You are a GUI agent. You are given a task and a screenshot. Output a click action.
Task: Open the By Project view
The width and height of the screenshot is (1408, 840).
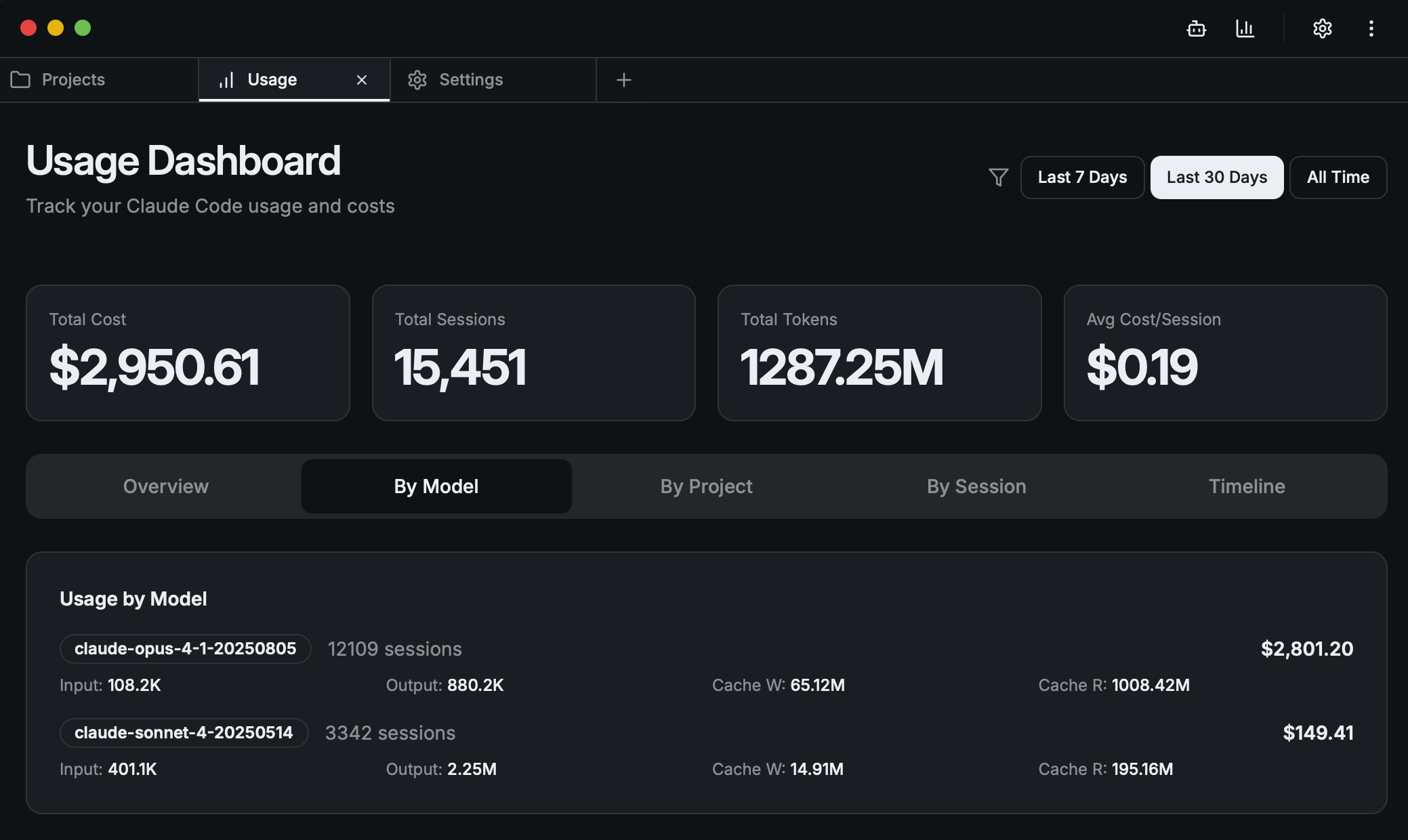tap(705, 486)
